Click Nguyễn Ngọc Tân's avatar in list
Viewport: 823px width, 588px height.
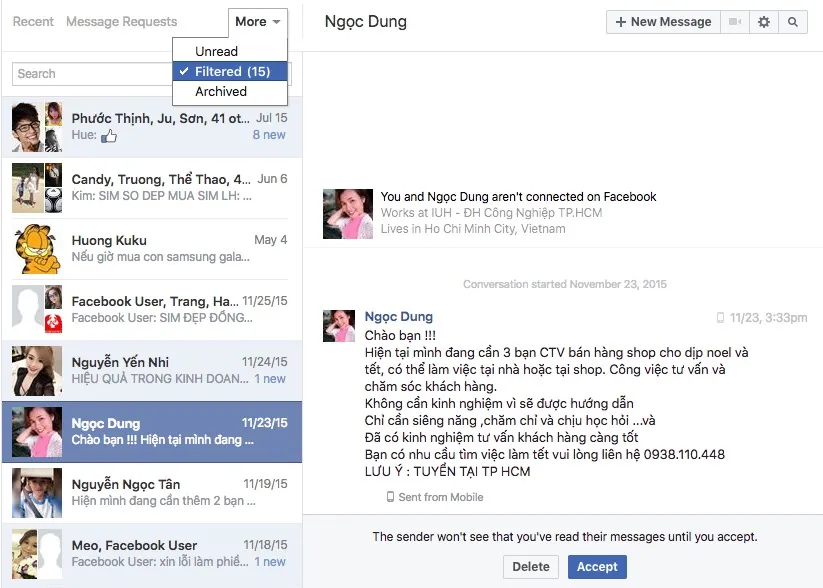point(37,493)
